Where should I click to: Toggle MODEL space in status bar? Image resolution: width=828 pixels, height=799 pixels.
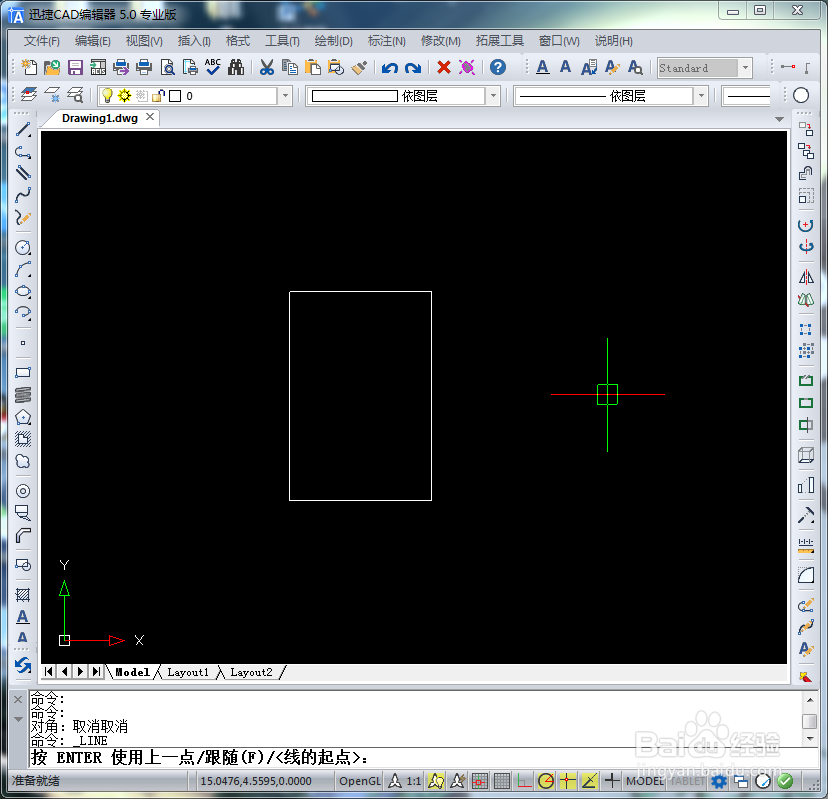click(644, 781)
